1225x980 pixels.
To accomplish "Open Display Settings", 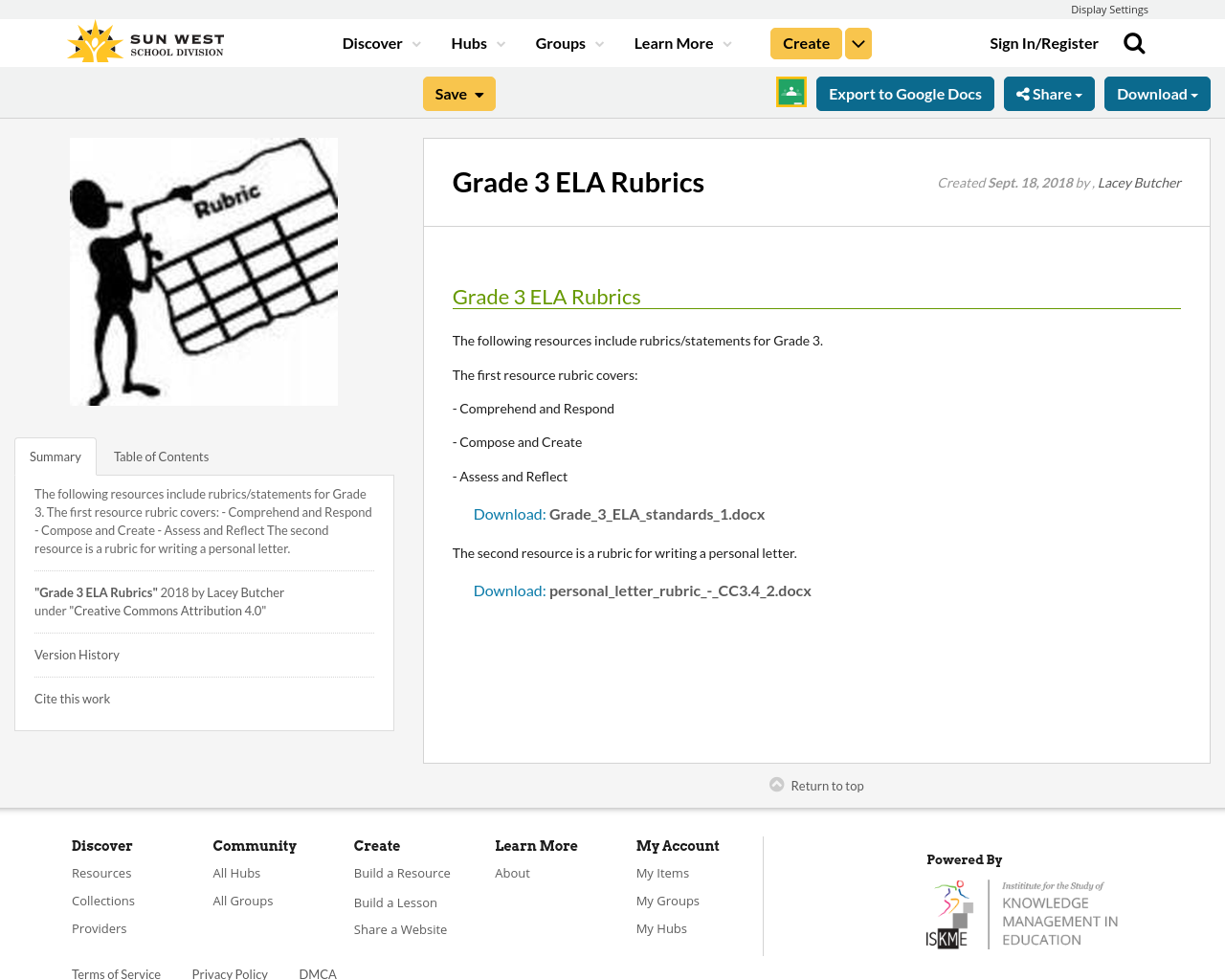I will (1109, 9).
